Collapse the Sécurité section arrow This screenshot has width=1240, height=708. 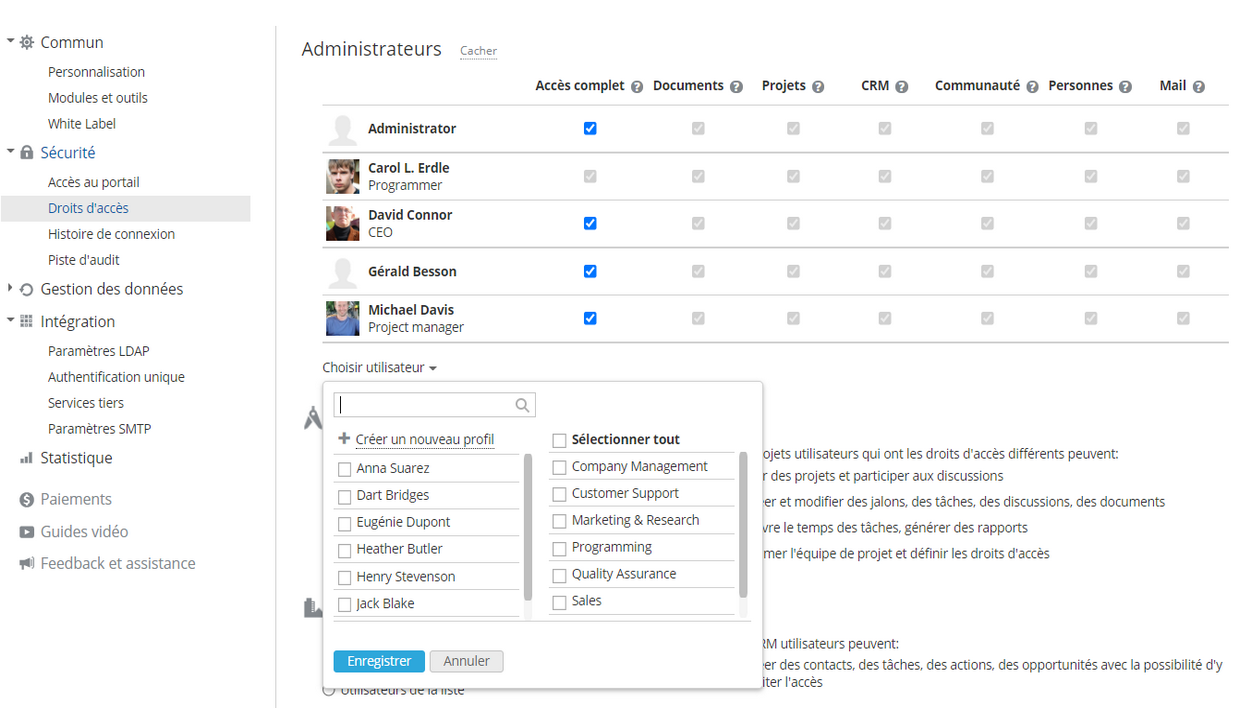pyautogui.click(x=11, y=152)
